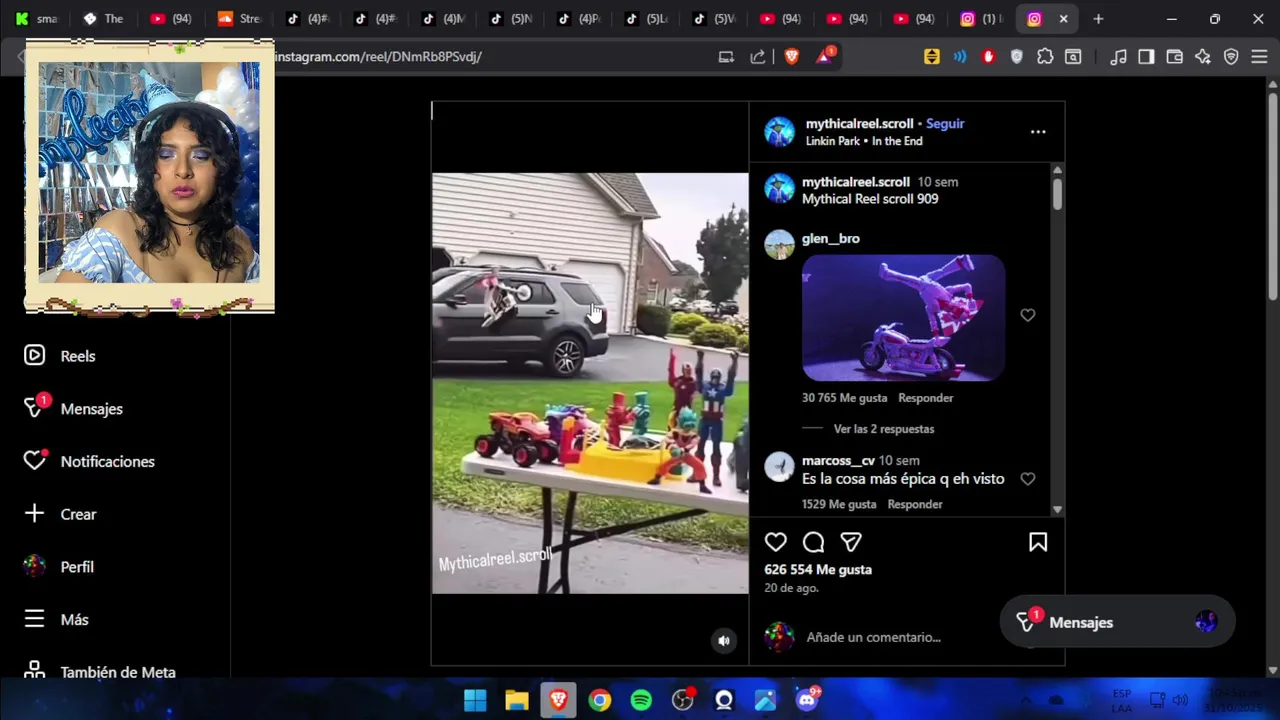Image resolution: width=1280 pixels, height=720 pixels.
Task: Open Brave Leo AI sparkle icon
Action: [x=1203, y=57]
